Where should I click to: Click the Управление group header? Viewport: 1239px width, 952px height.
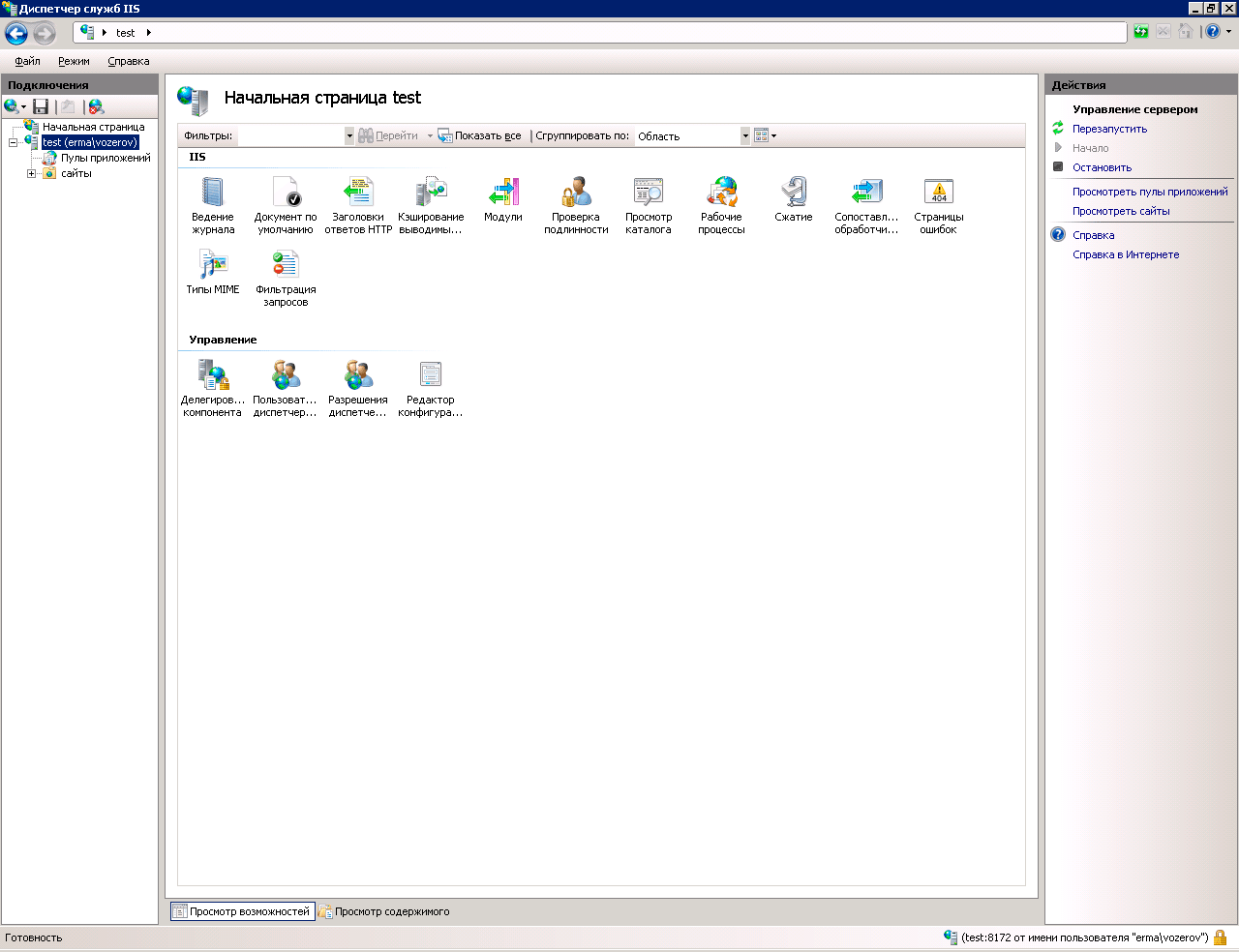pyautogui.click(x=224, y=340)
